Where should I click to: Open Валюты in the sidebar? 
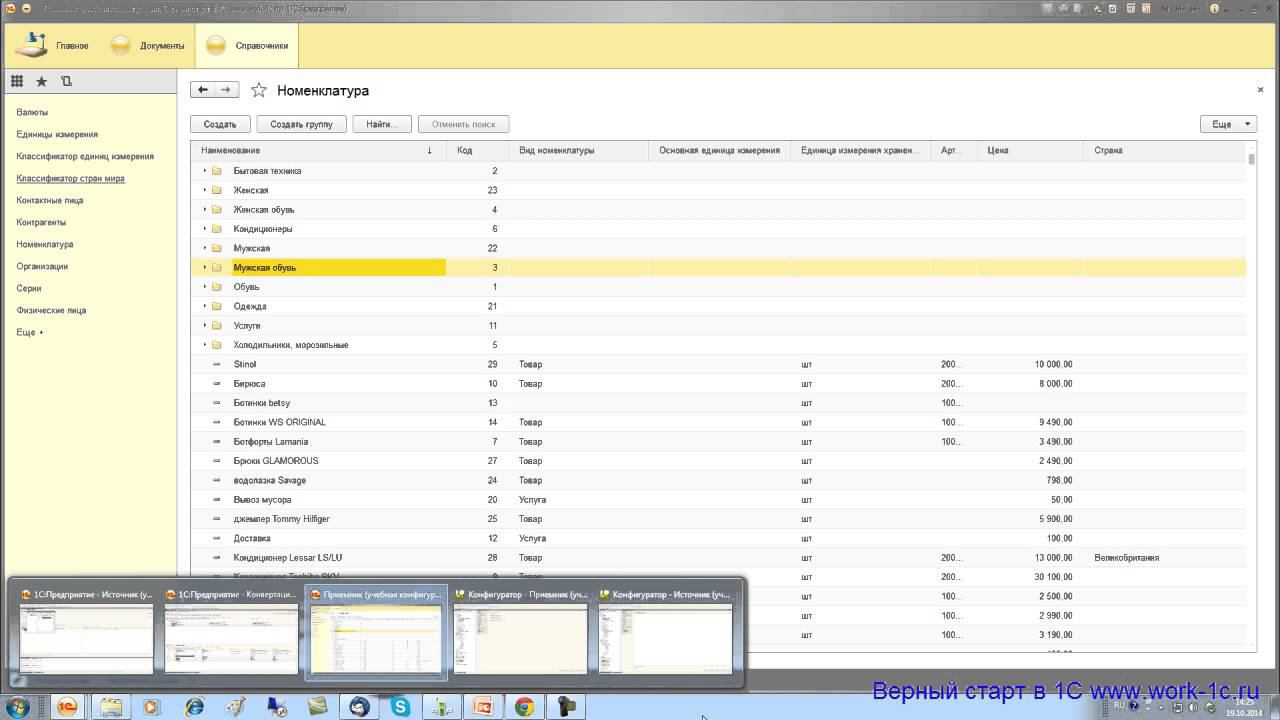tap(32, 112)
